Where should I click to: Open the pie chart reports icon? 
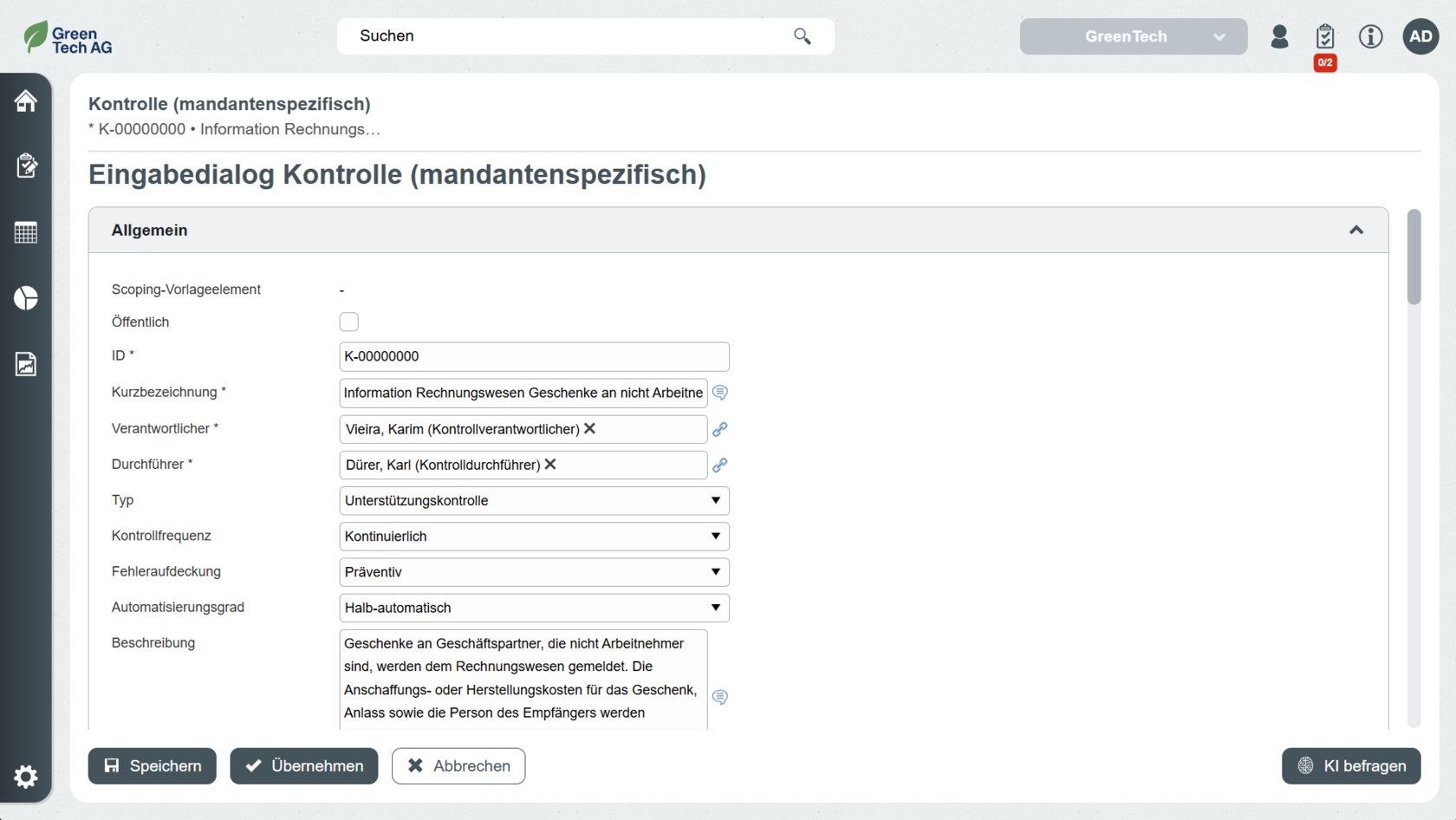pos(26,298)
